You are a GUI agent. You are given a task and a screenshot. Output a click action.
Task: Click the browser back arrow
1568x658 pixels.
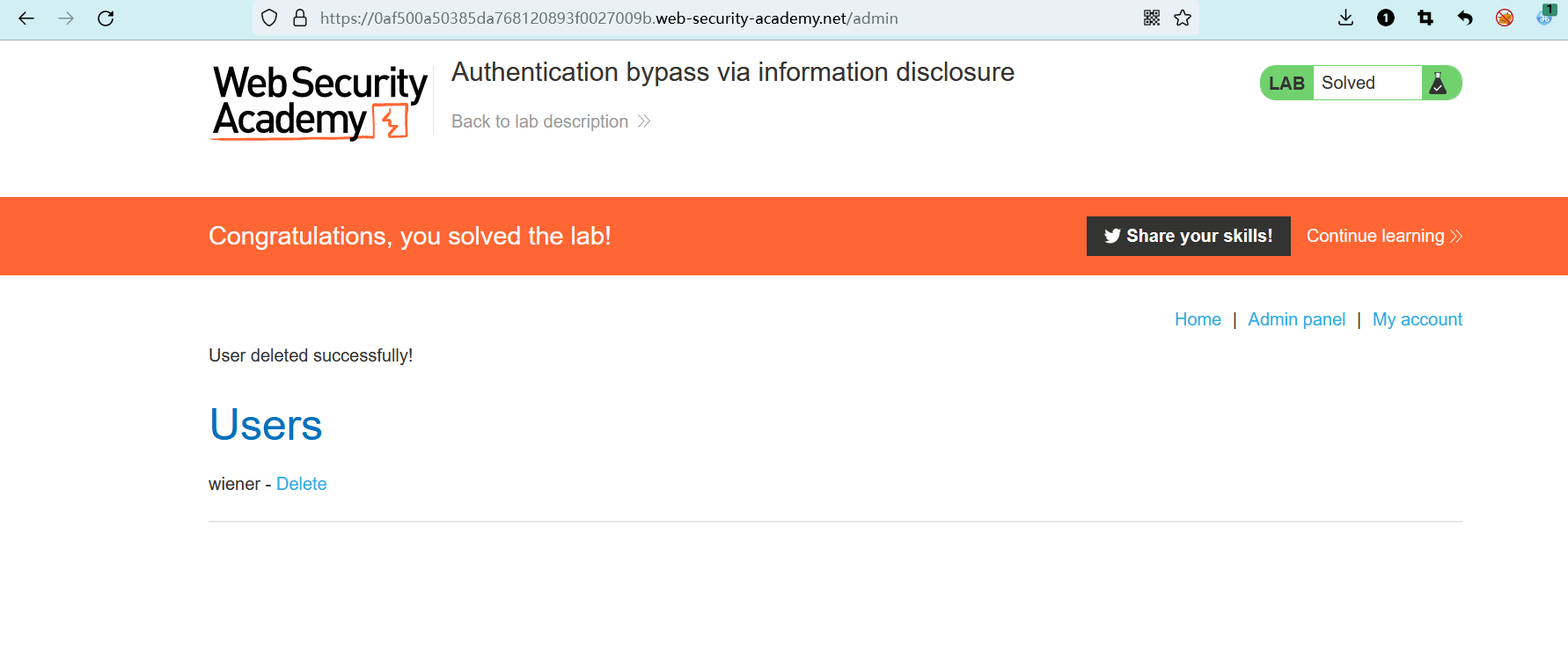coord(26,18)
